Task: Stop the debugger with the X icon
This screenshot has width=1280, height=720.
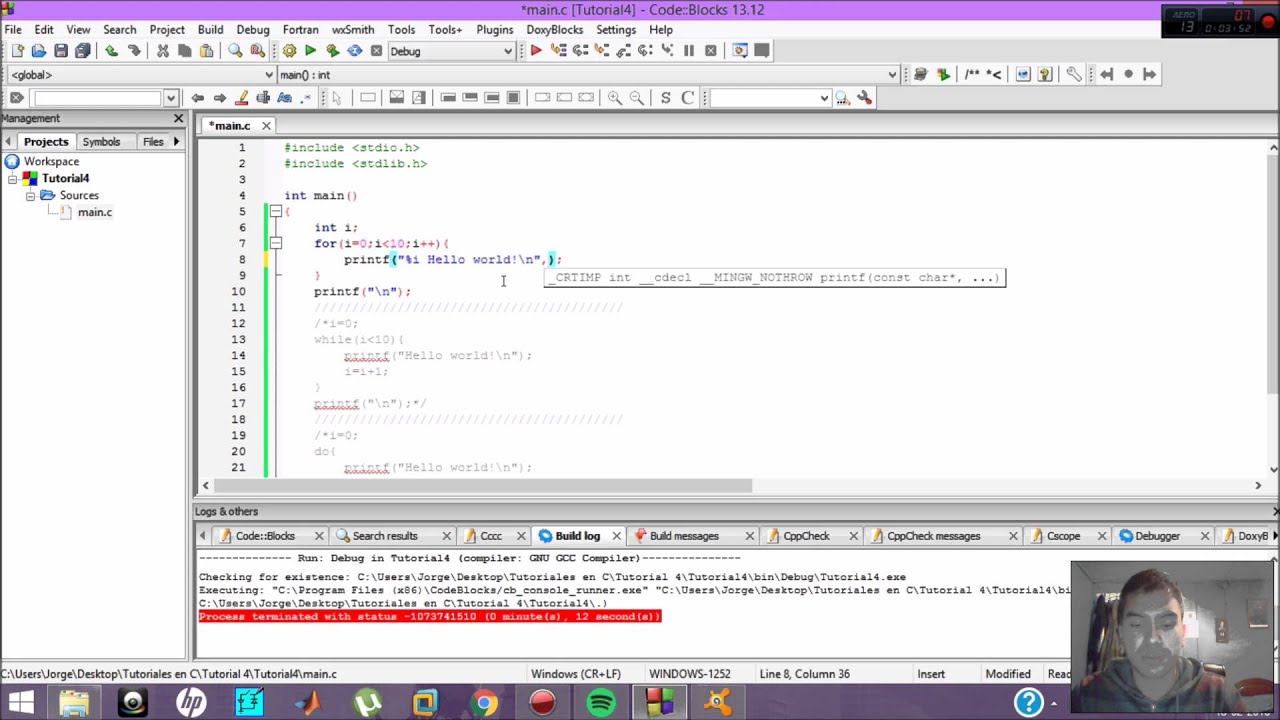Action: (711, 51)
